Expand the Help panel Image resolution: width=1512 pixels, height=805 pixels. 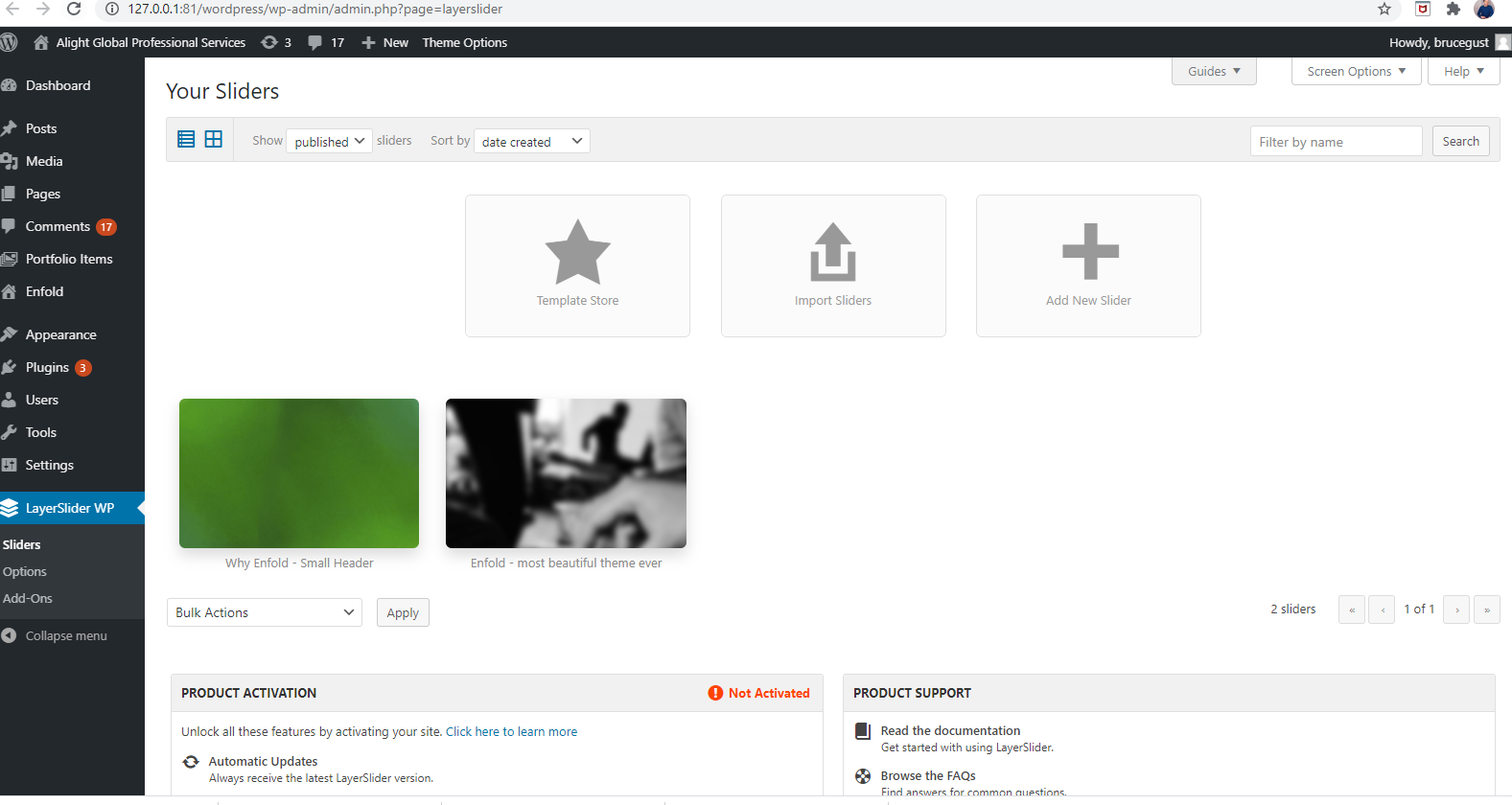coord(1463,71)
